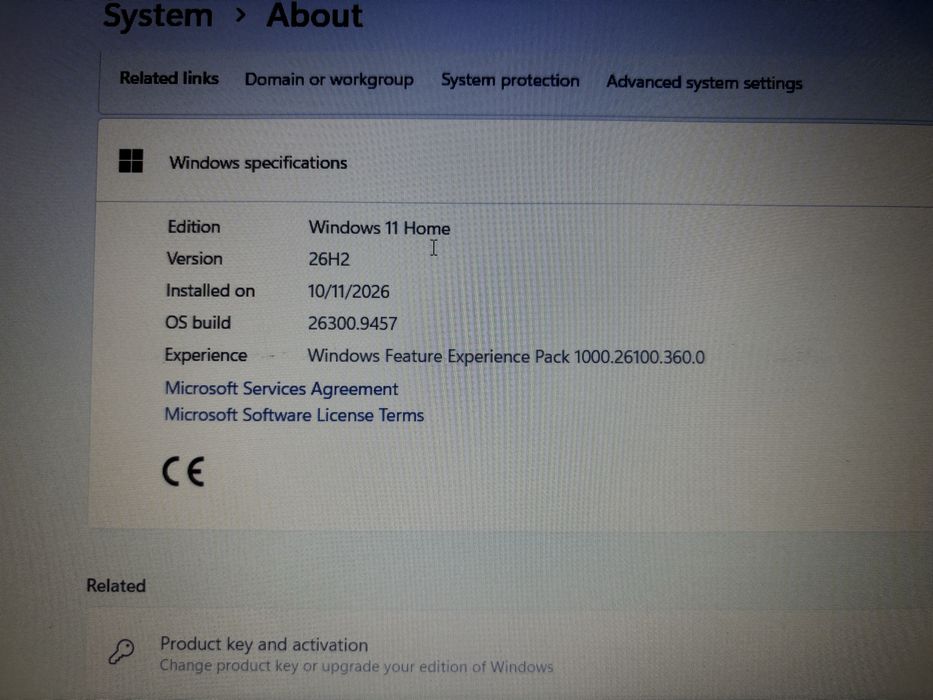The height and width of the screenshot is (700, 933).
Task: Click the CE mark logo
Action: coord(183,472)
